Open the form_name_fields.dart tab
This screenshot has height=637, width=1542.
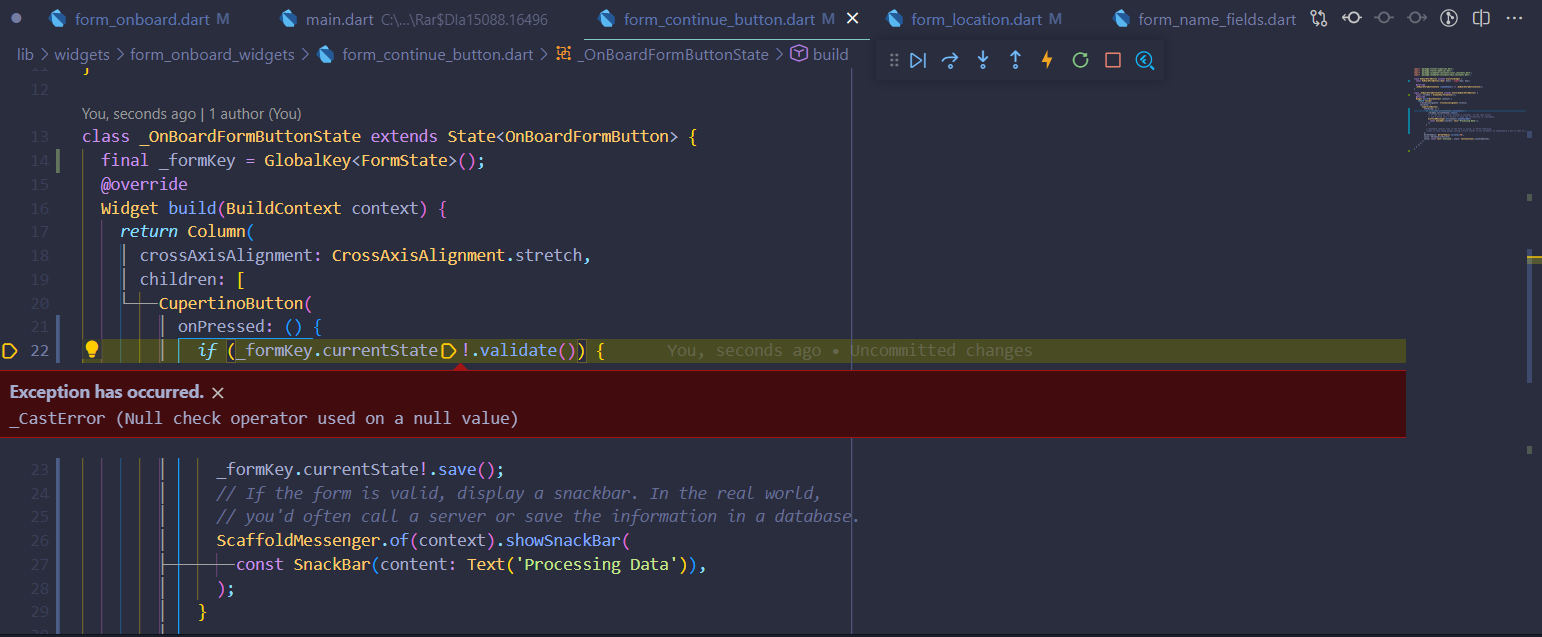[x=1204, y=19]
